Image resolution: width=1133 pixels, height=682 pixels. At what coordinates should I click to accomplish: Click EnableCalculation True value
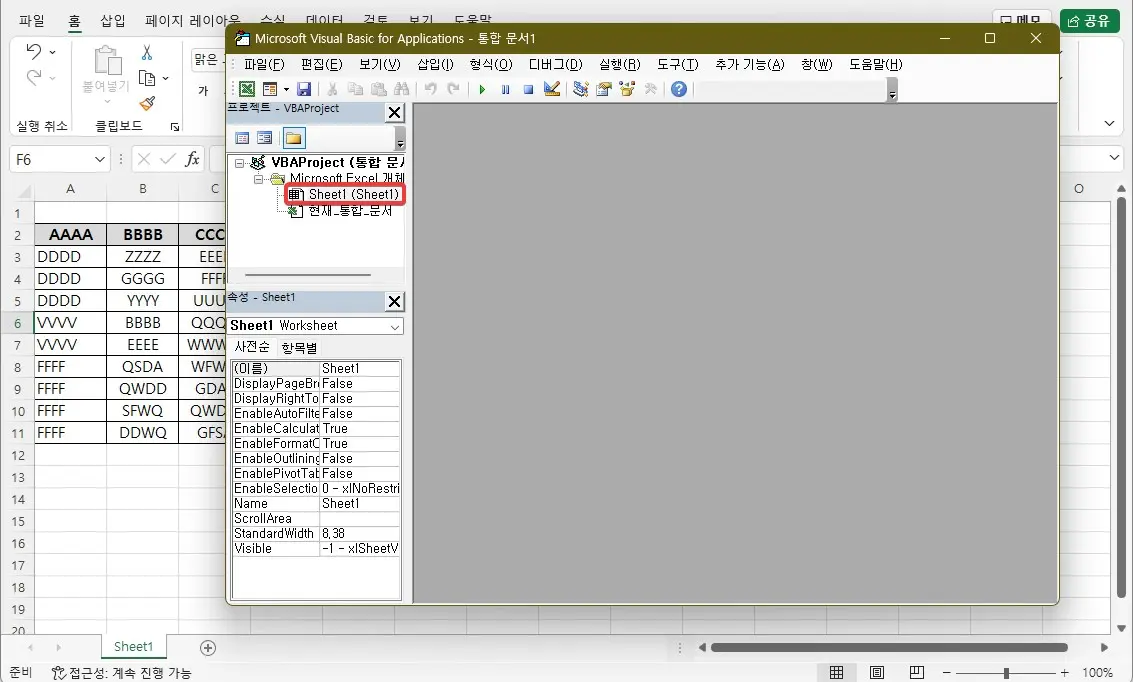[x=359, y=428]
